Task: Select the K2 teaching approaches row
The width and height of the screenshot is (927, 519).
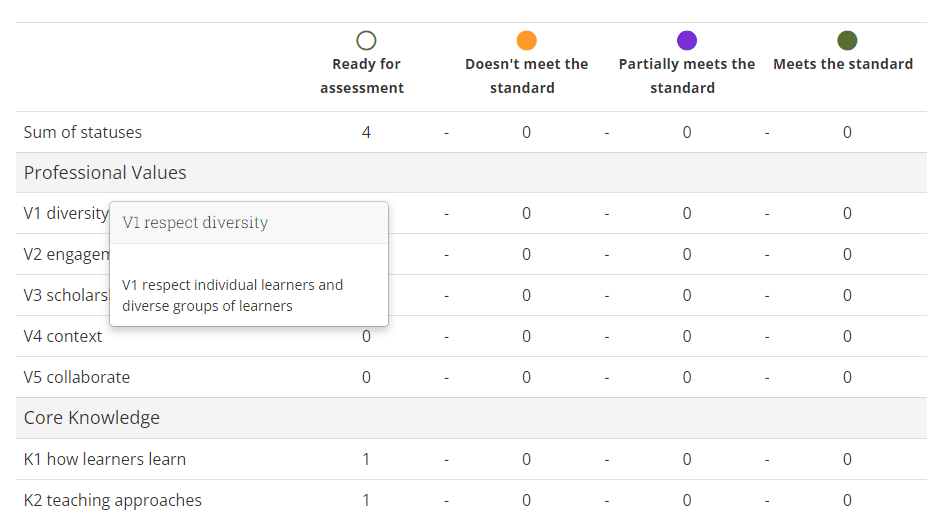Action: pyautogui.click(x=113, y=500)
